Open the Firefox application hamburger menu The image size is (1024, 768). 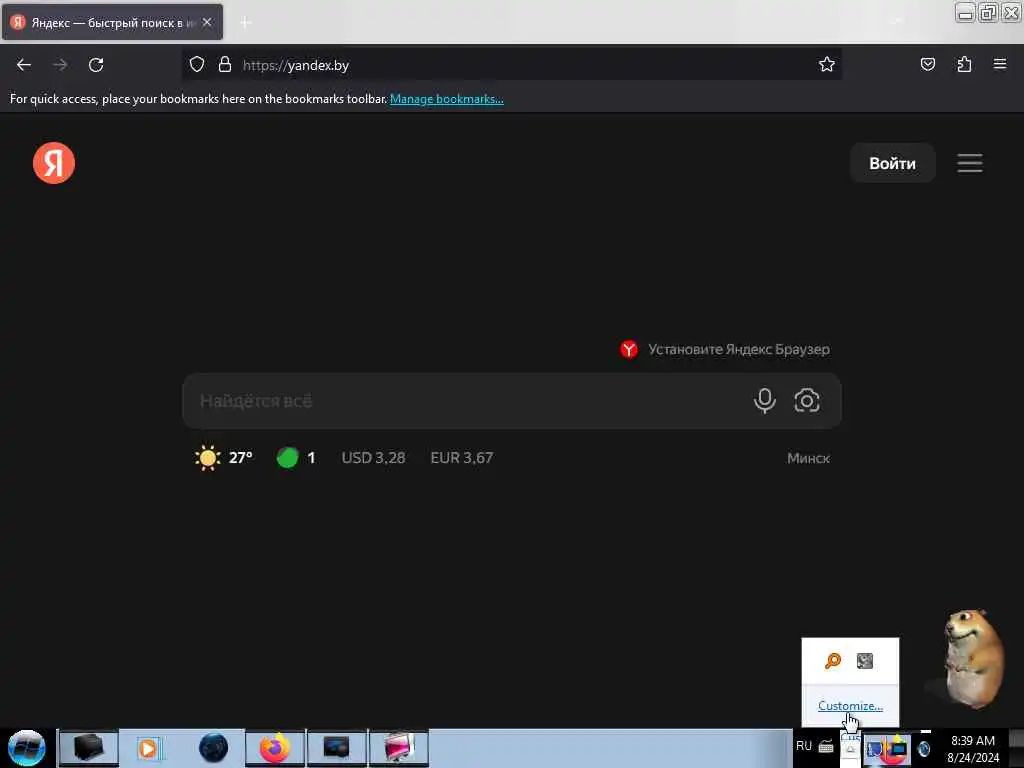coord(1000,64)
